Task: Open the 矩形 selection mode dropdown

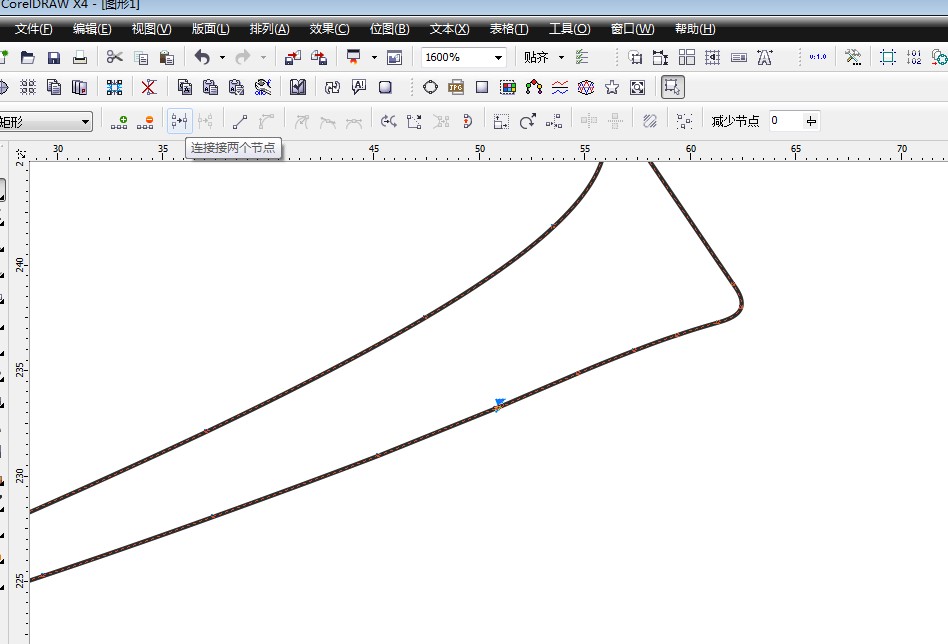Action: pos(86,122)
